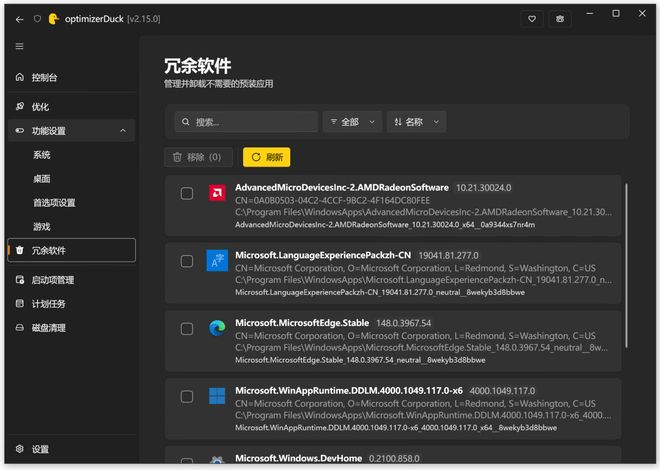Click the filter icon in 全部 dropdown
The image size is (660, 470).
[x=334, y=122]
